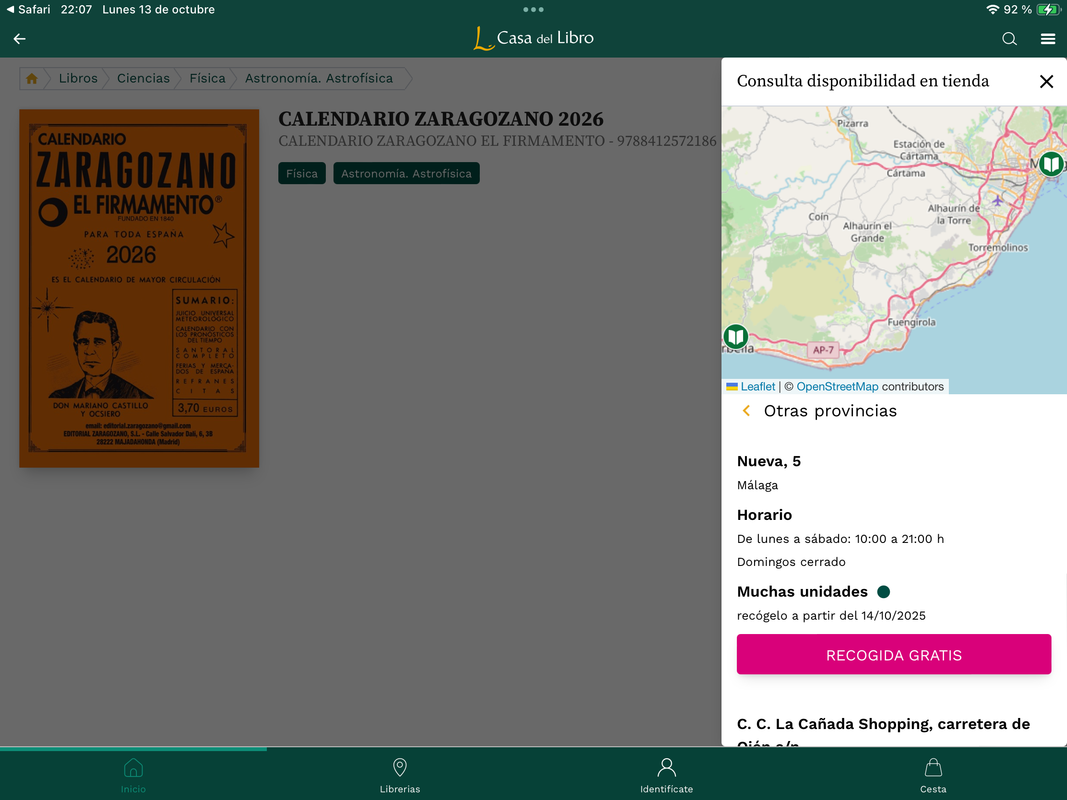
Task: Click the CALENDARIO ZARAGOZANO 2026 title
Action: pyautogui.click(x=441, y=119)
